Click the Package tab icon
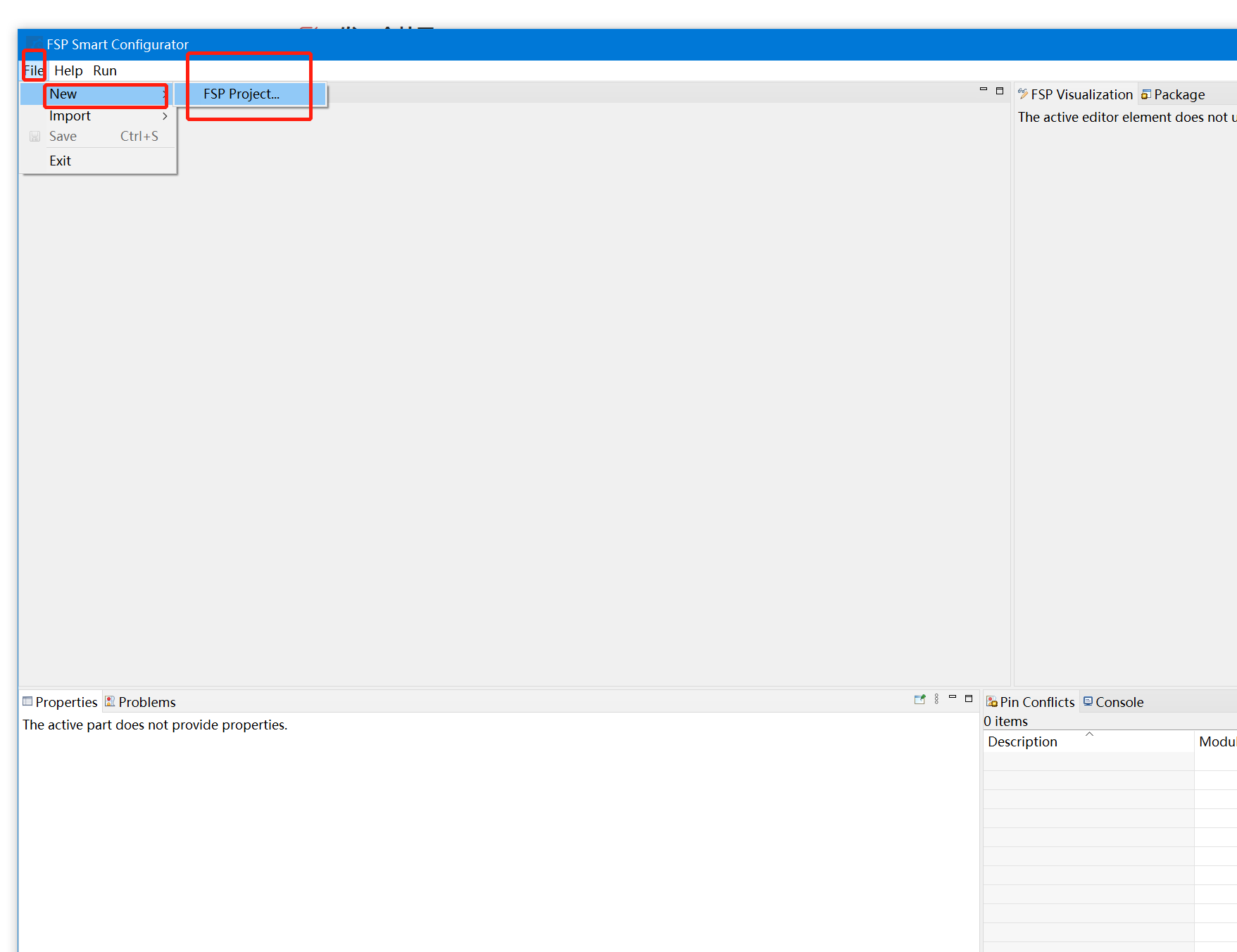Screen dimensions: 1237x952 pos(1146,94)
